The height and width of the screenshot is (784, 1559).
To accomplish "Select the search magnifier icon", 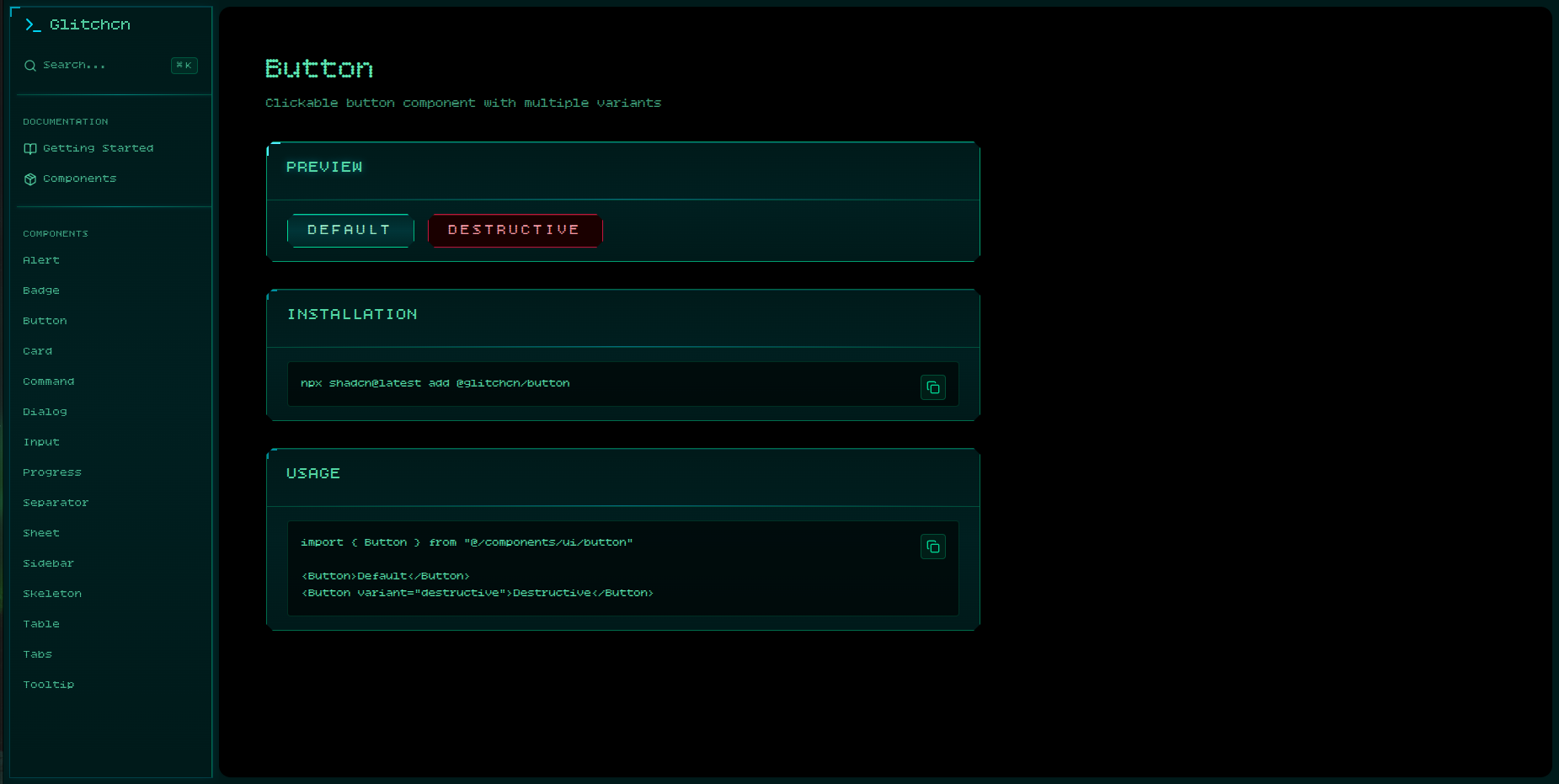I will pos(30,65).
